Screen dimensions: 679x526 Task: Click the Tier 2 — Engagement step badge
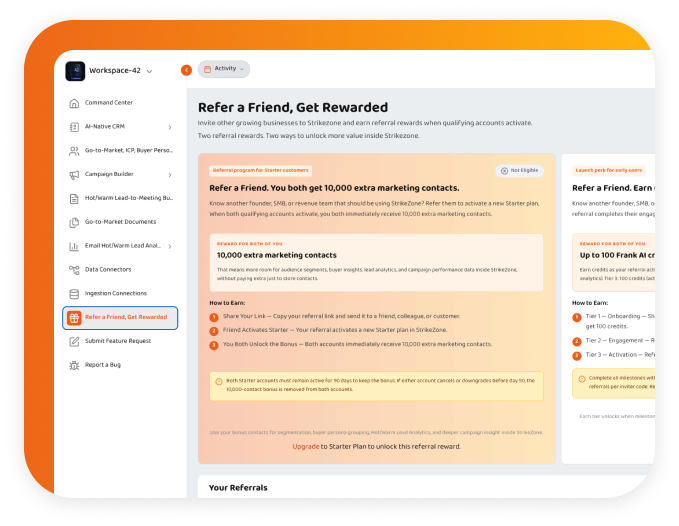pos(577,342)
